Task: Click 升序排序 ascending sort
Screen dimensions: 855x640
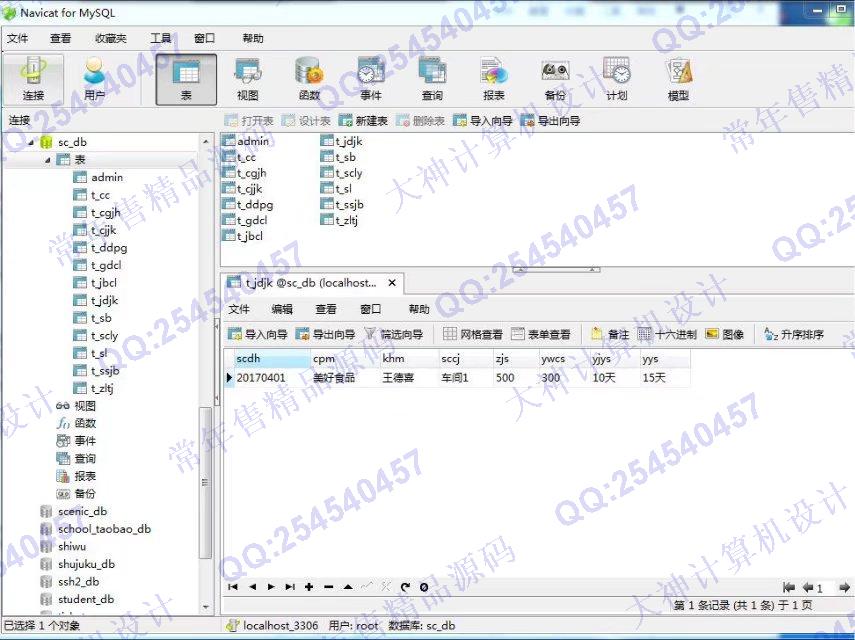Action: pyautogui.click(x=793, y=334)
